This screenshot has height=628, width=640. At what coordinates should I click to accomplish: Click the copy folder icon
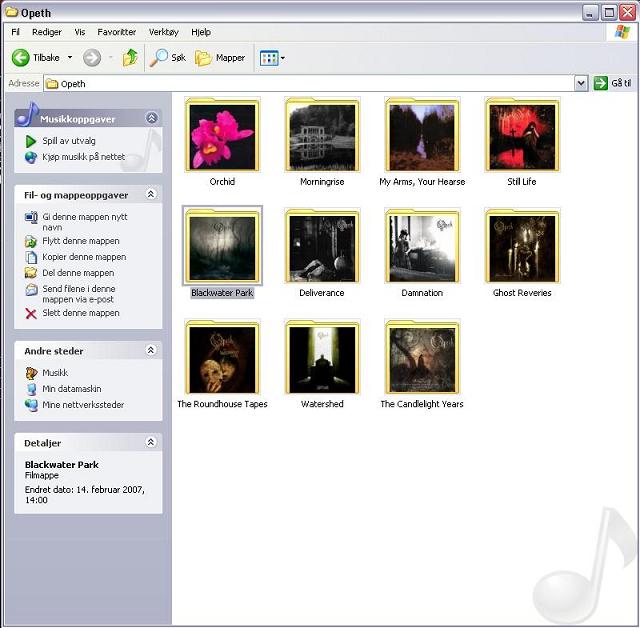click(31, 257)
